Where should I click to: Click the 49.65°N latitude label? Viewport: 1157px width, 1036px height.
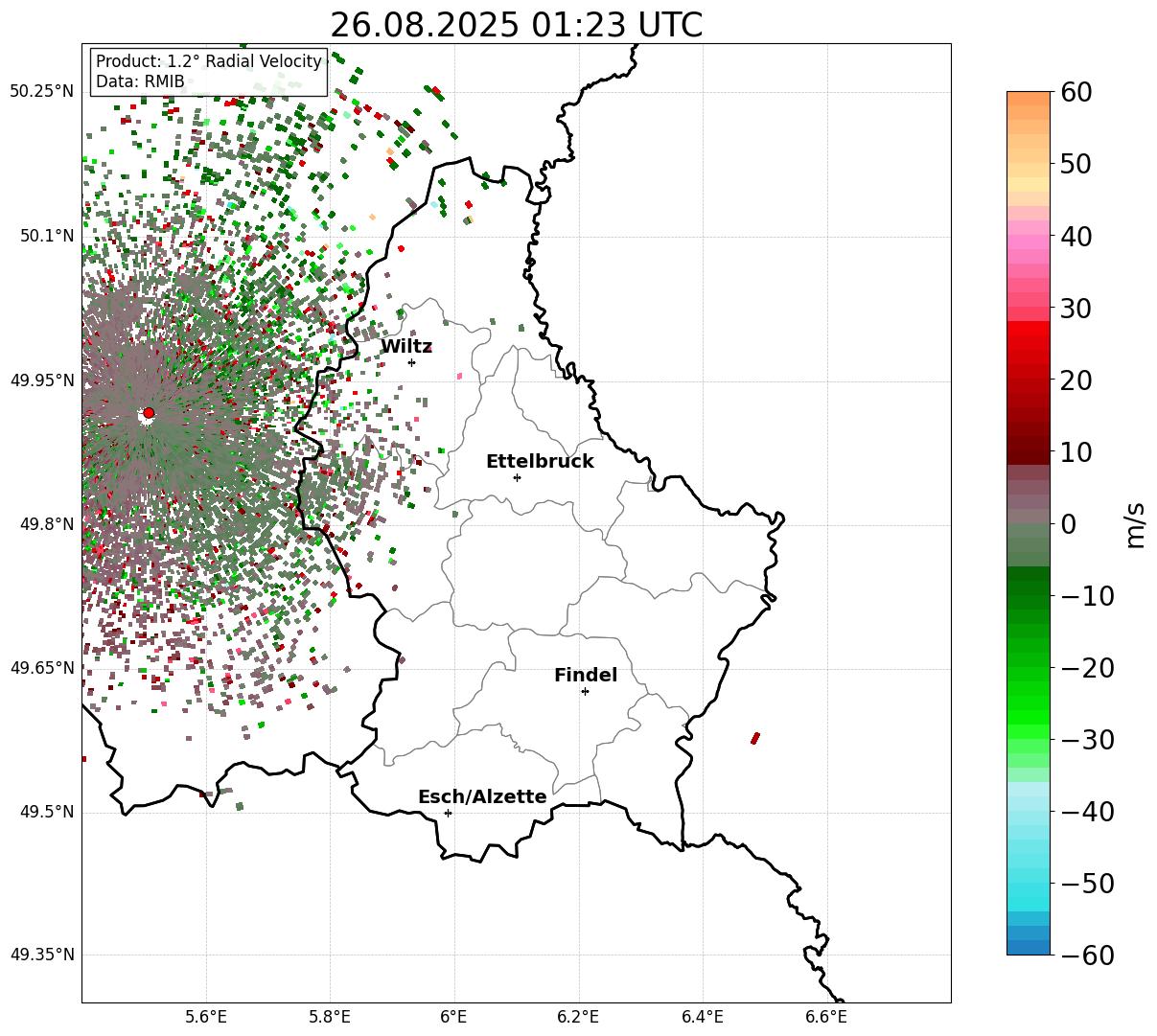[41, 668]
